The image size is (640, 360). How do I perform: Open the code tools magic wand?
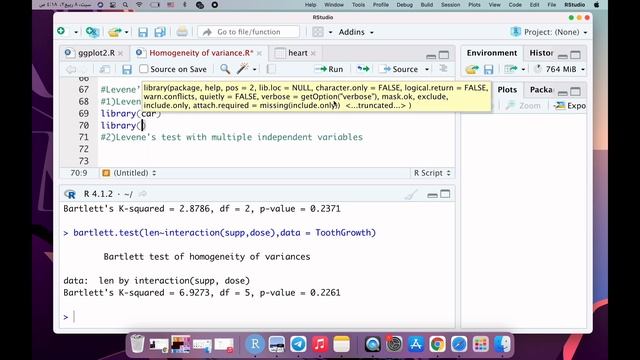[242, 69]
